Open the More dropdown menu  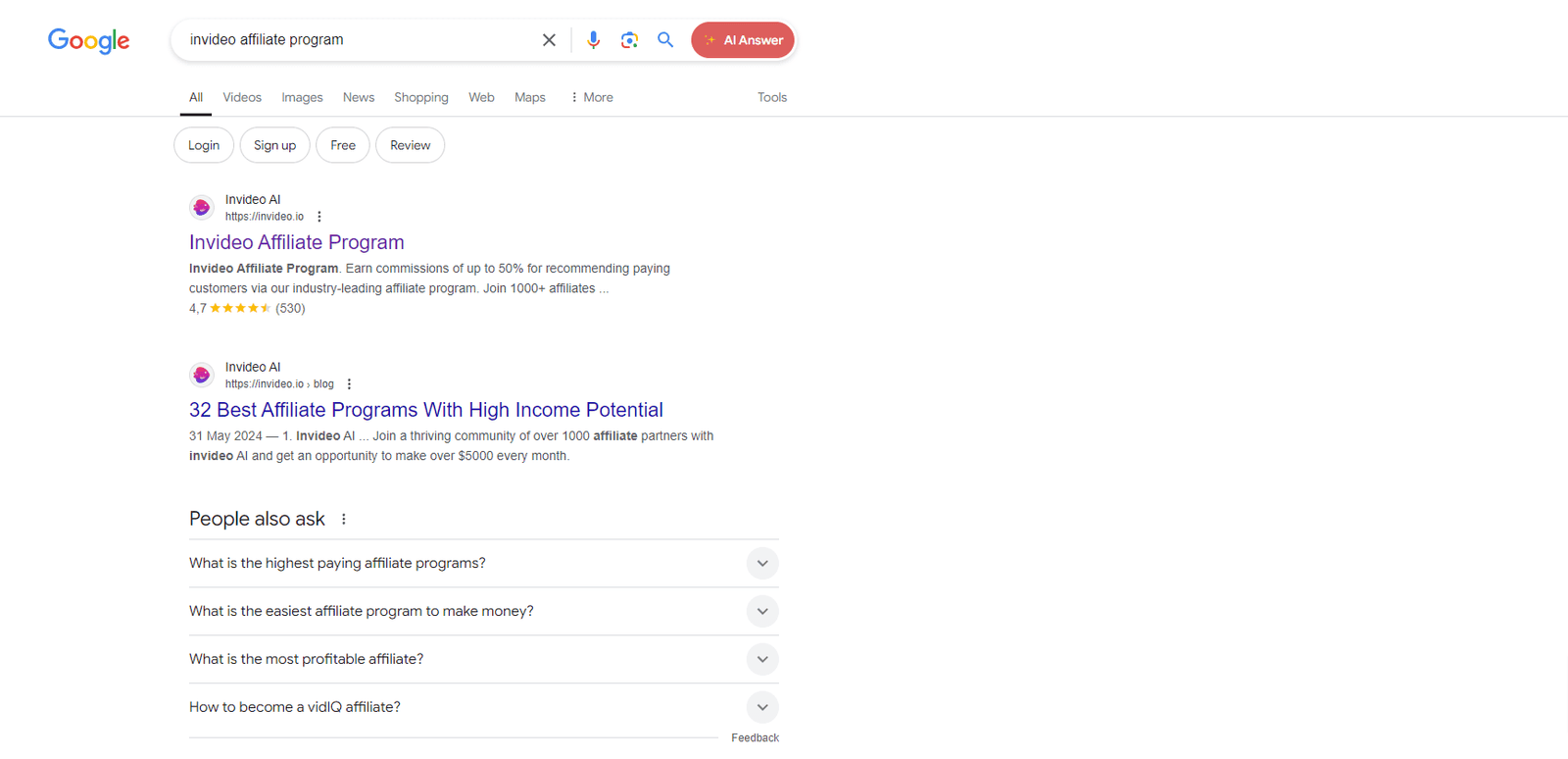[x=592, y=97]
